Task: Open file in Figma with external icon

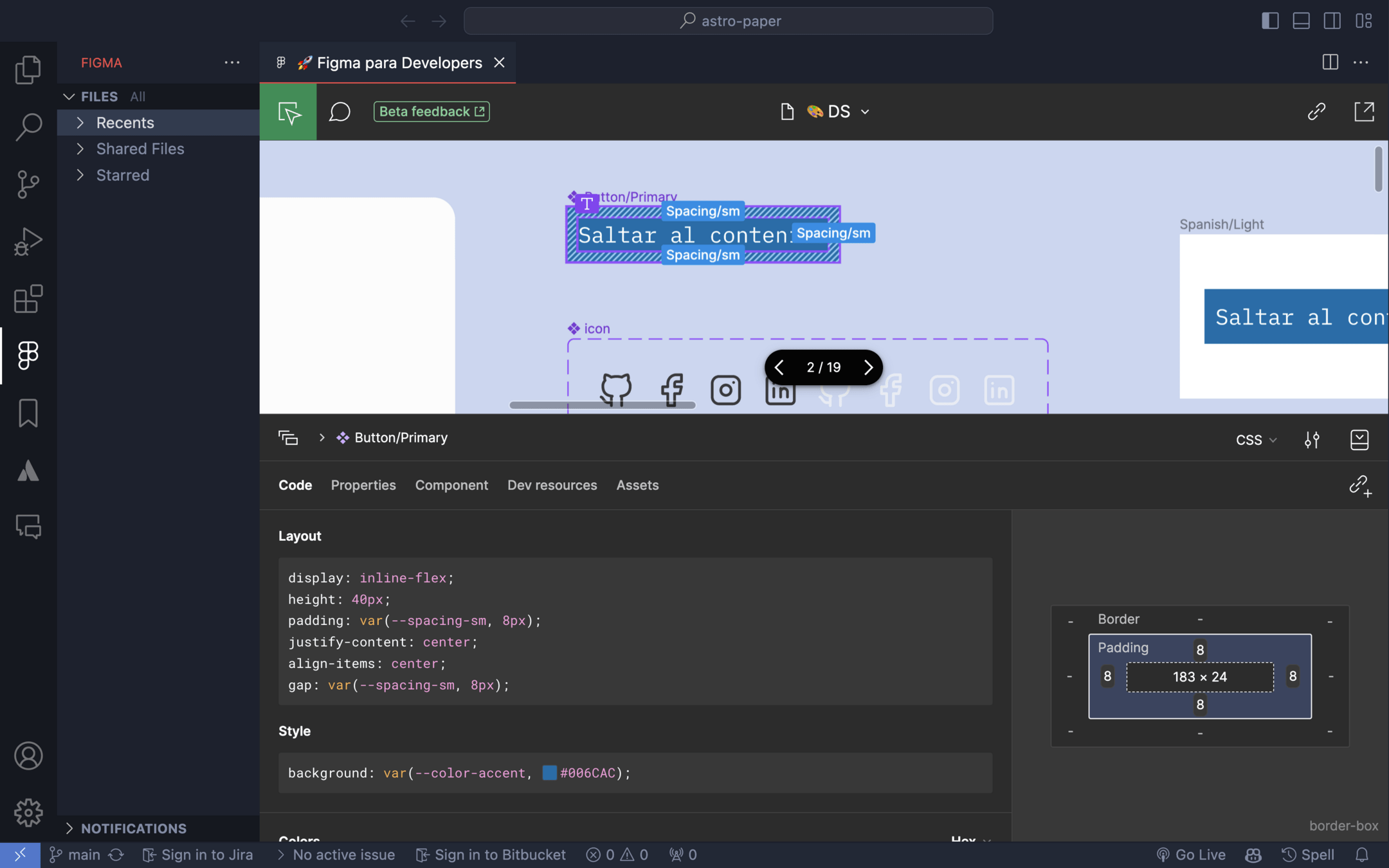Action: tap(1364, 112)
